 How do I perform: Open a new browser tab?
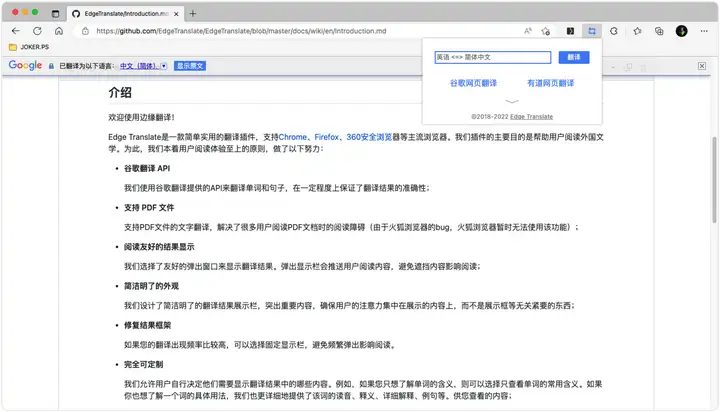[193, 13]
